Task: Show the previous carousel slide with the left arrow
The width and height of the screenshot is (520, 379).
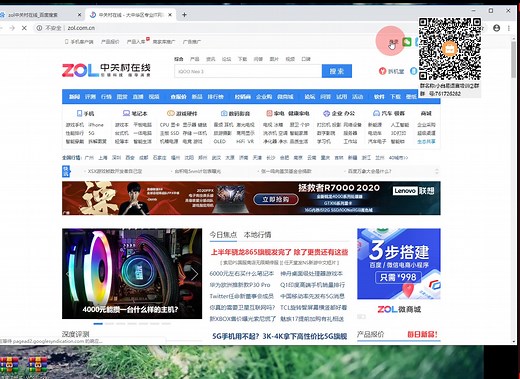Action: 68,274
